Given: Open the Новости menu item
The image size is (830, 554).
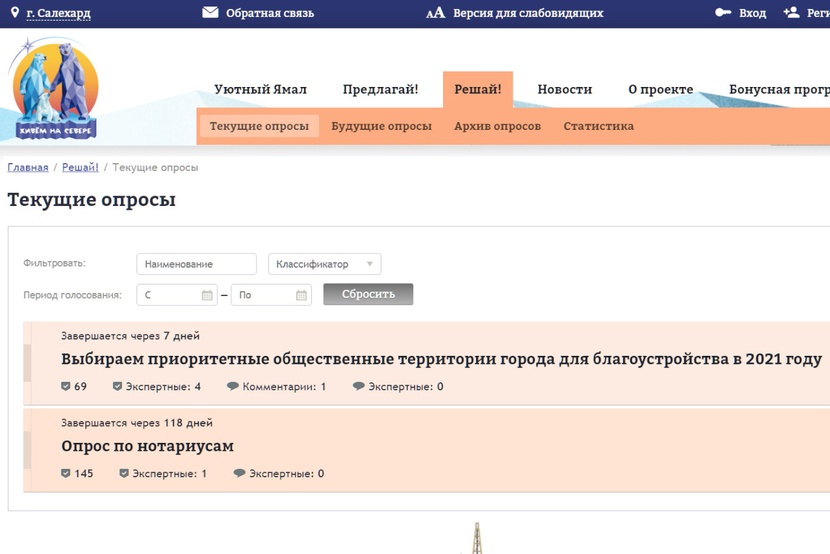Looking at the screenshot, I should point(564,89).
